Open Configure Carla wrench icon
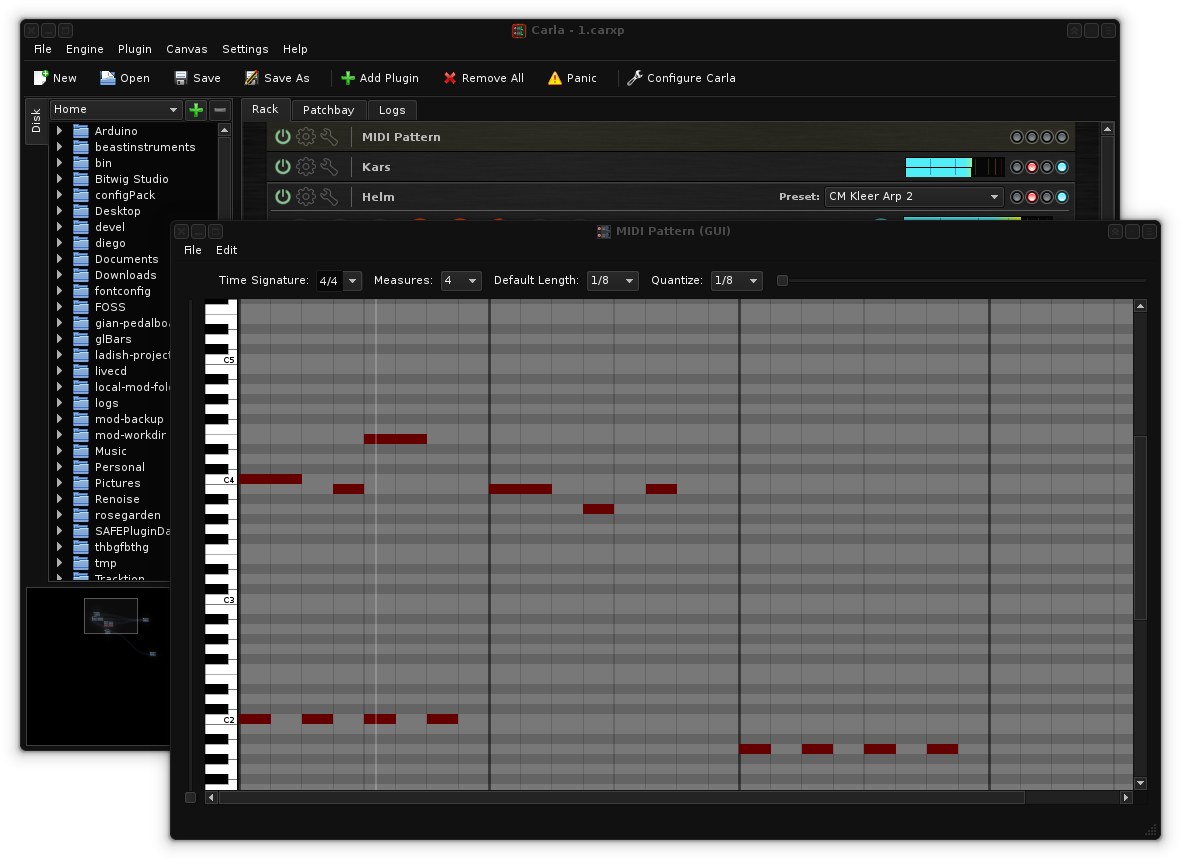The height and width of the screenshot is (861, 1181). (x=634, y=78)
